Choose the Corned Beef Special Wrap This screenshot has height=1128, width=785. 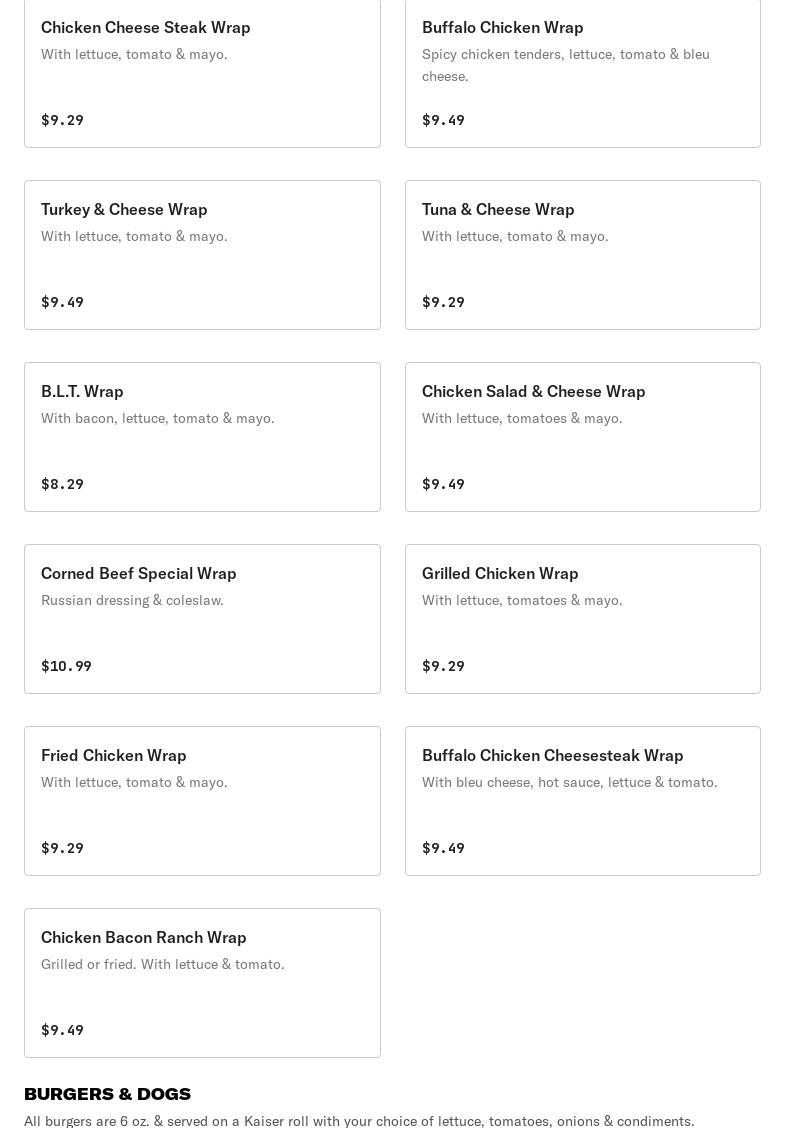[202, 619]
